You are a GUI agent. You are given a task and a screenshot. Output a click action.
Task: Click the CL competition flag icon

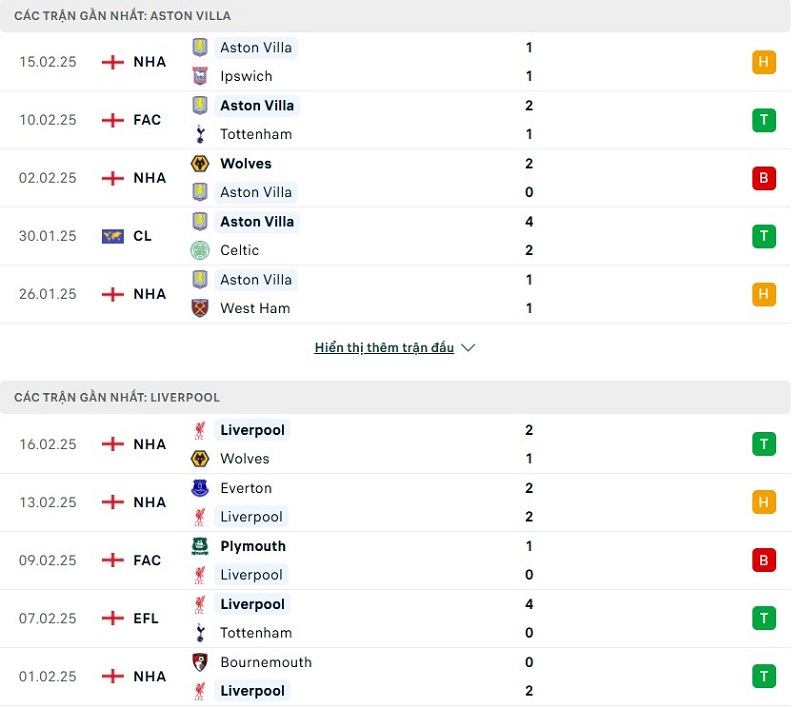[x=113, y=236]
